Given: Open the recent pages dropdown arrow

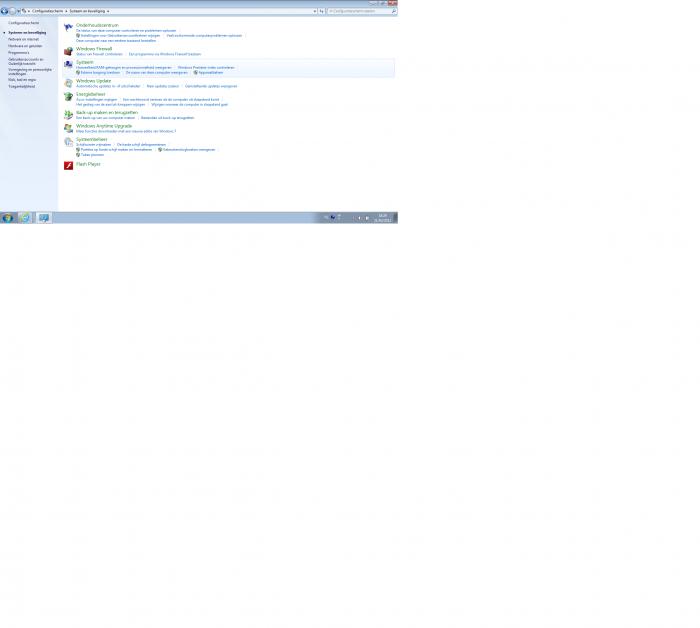Looking at the screenshot, I should point(18,11).
